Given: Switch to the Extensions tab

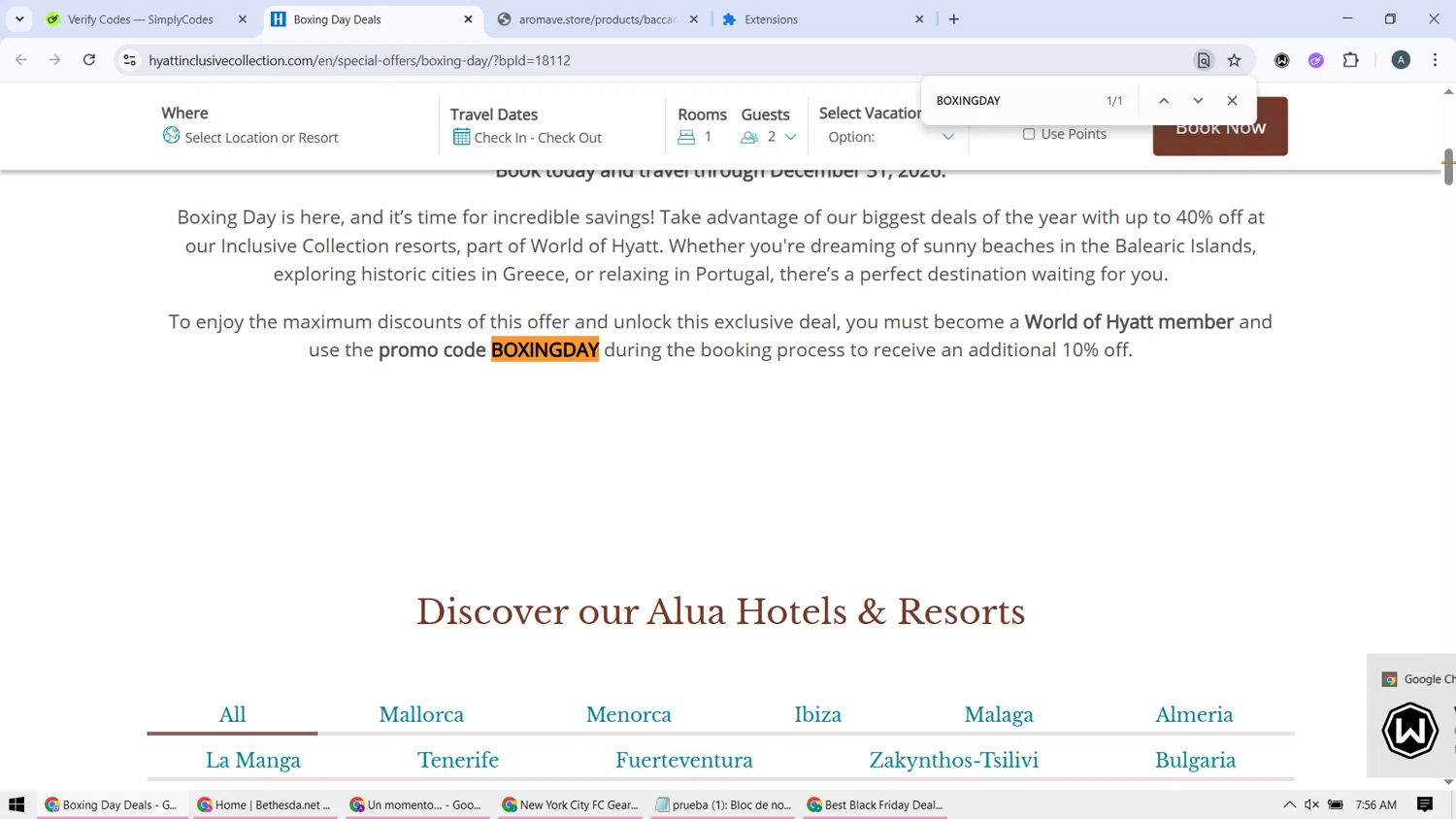Looking at the screenshot, I should [x=823, y=19].
